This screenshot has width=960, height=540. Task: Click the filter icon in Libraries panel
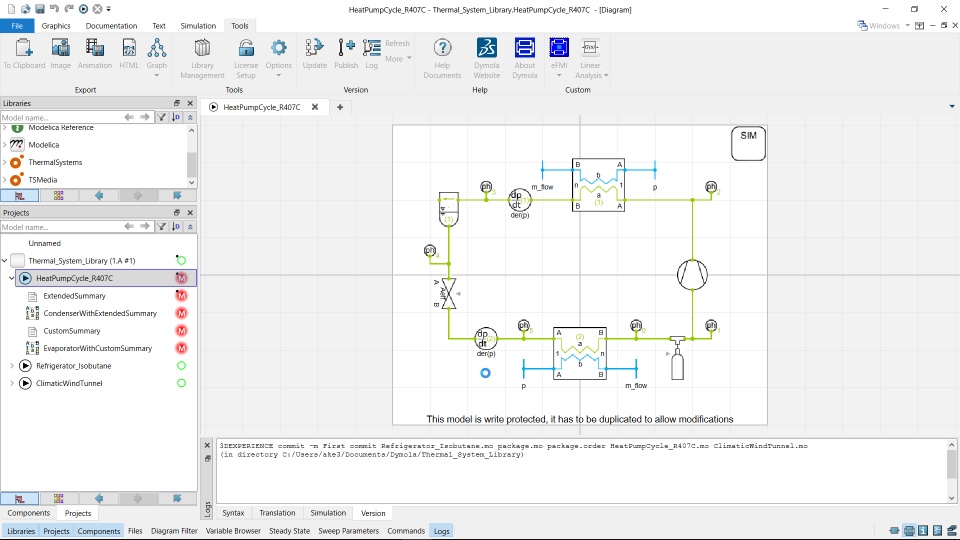tap(161, 117)
